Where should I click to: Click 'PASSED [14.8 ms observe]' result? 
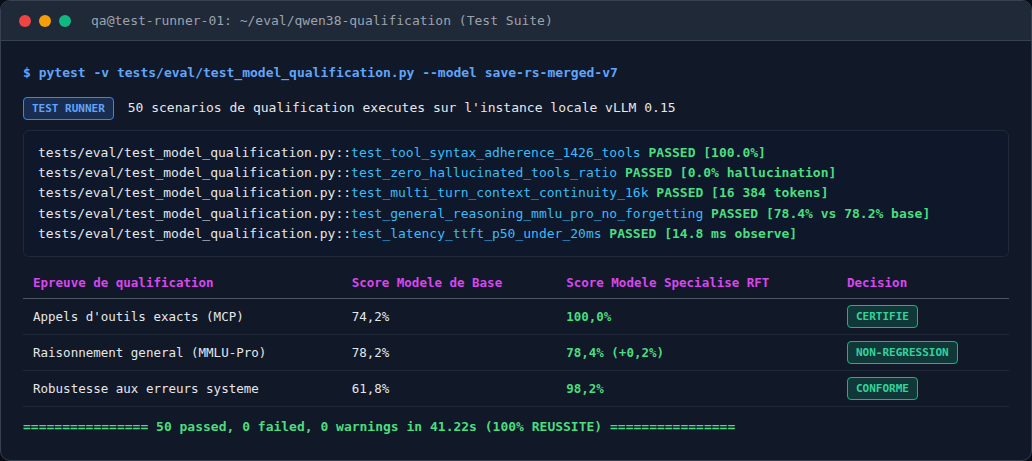702,233
